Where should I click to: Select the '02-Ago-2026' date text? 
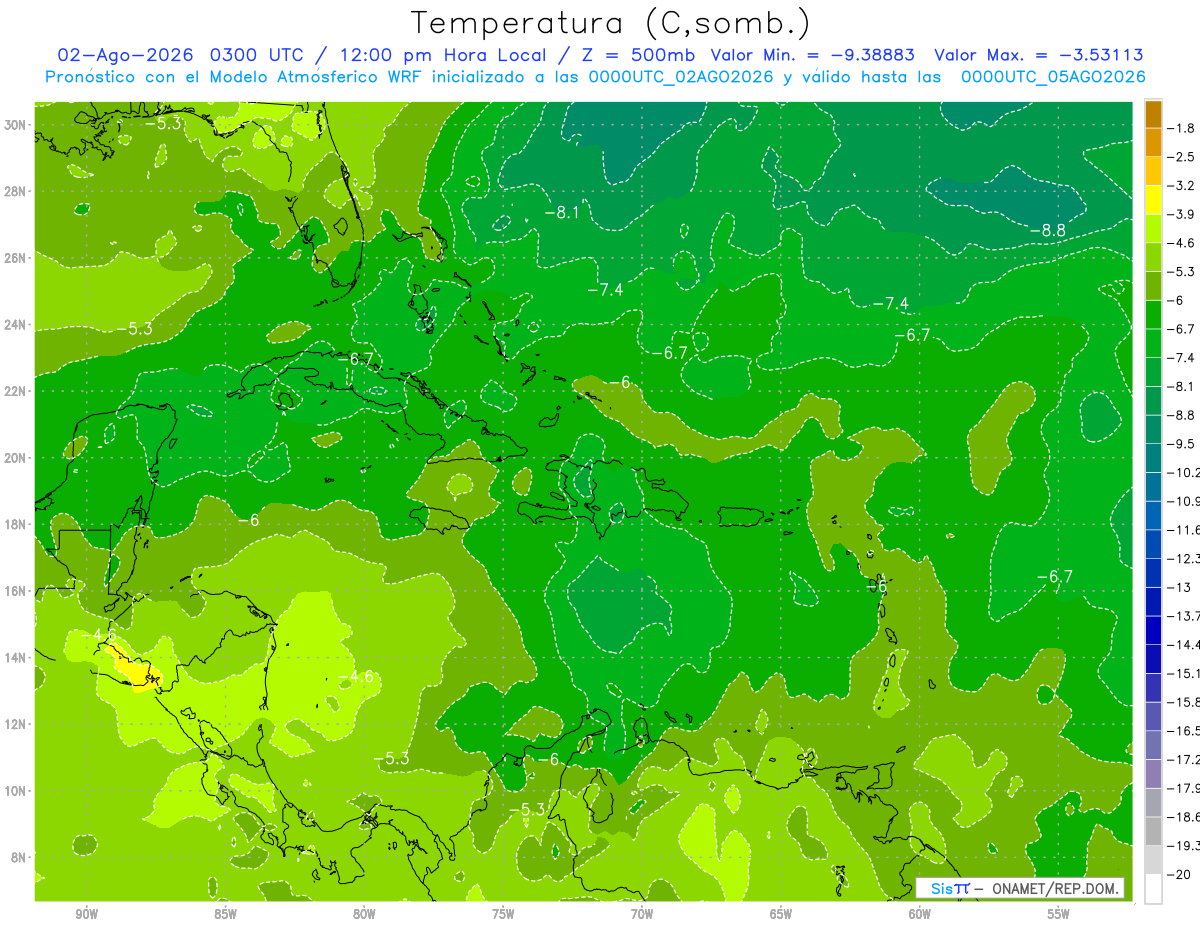(125, 55)
